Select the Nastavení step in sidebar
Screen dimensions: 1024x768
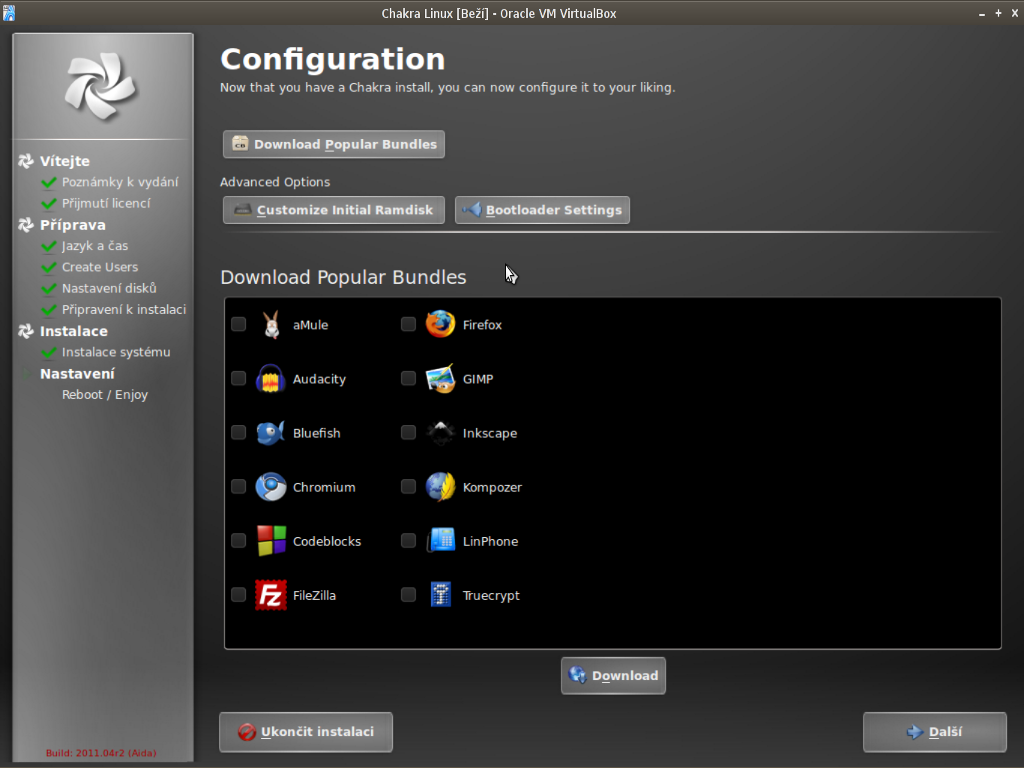tap(77, 374)
